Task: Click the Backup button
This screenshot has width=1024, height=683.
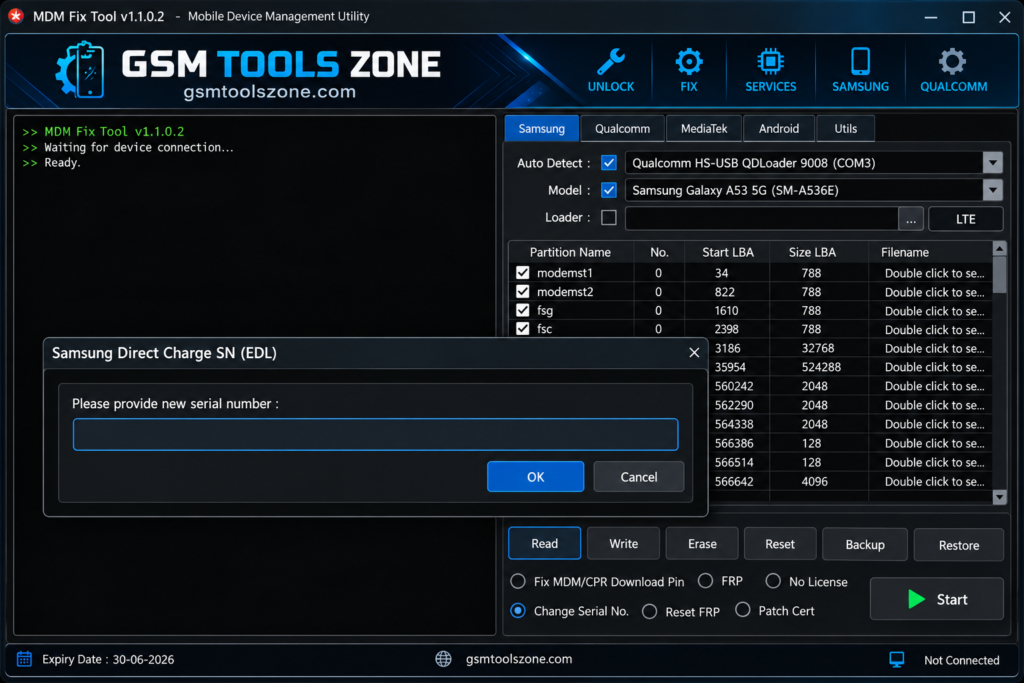Action: 865,544
